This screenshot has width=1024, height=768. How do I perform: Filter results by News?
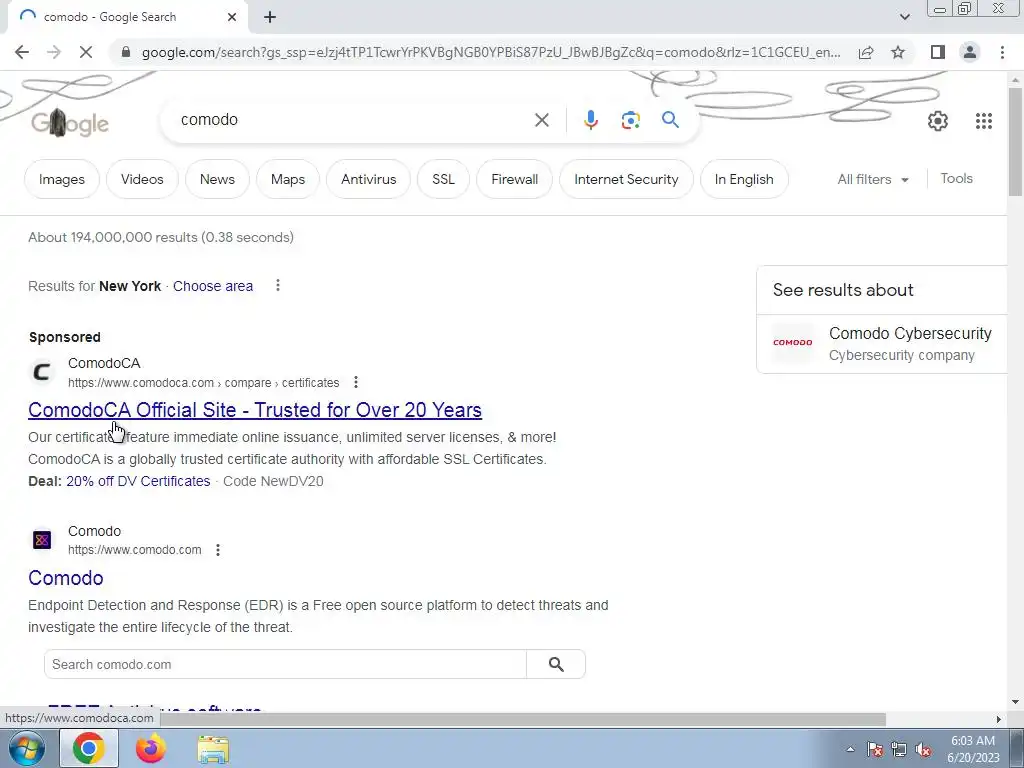pos(217,179)
